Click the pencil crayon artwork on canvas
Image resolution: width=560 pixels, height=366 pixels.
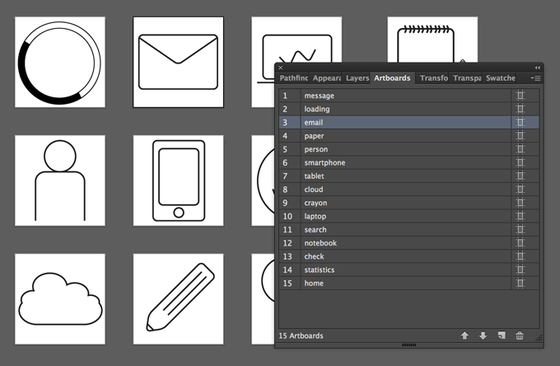click(x=181, y=297)
